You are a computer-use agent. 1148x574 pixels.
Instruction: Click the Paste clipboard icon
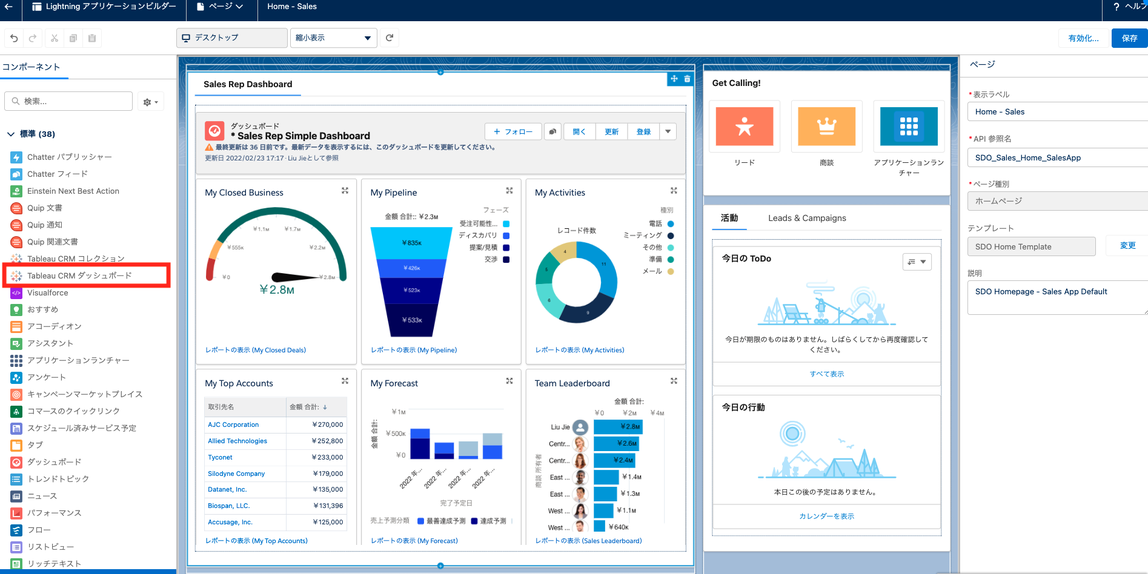click(92, 38)
